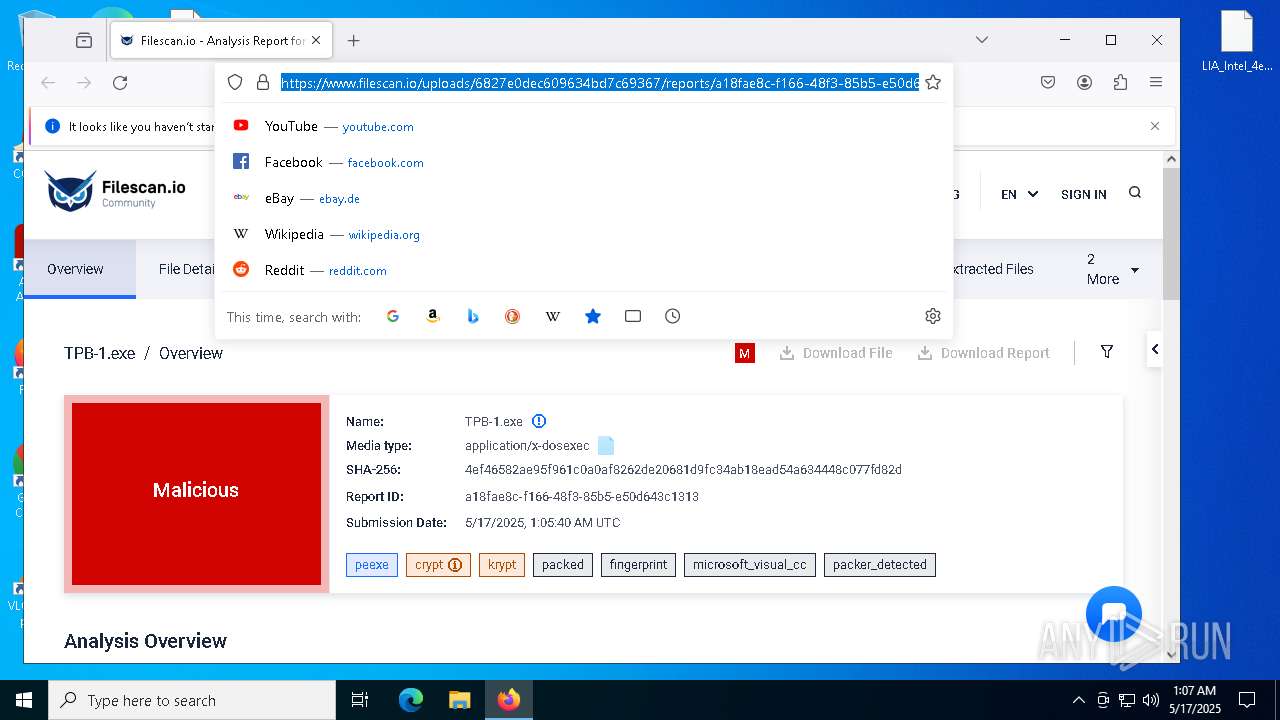Open Firefox View recent browsing icon
The width and height of the screenshot is (1280, 720).
point(84,40)
